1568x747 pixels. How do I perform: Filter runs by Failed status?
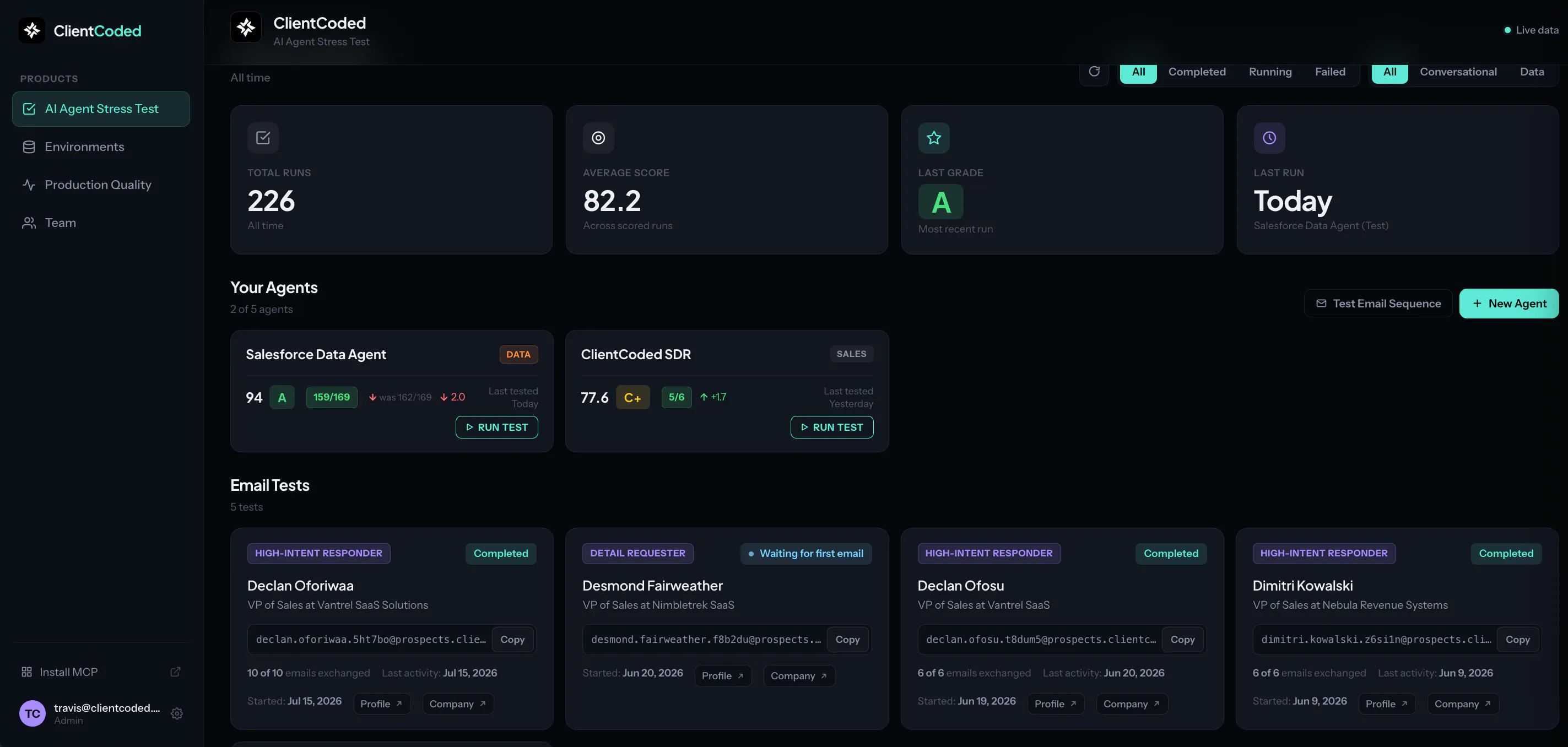pyautogui.click(x=1330, y=72)
